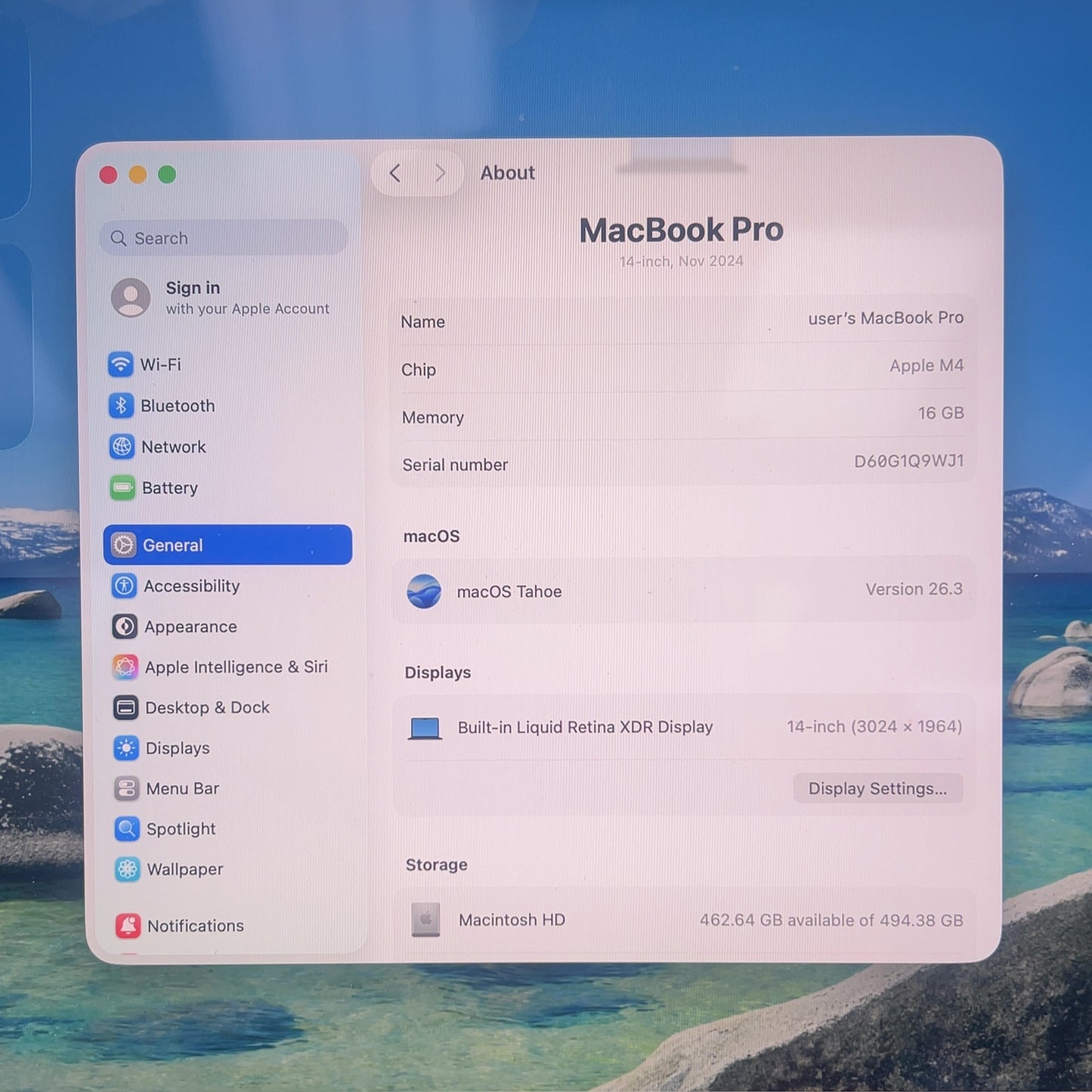The image size is (1092, 1092).
Task: Choose Desktop & Dock label
Action: click(208, 707)
